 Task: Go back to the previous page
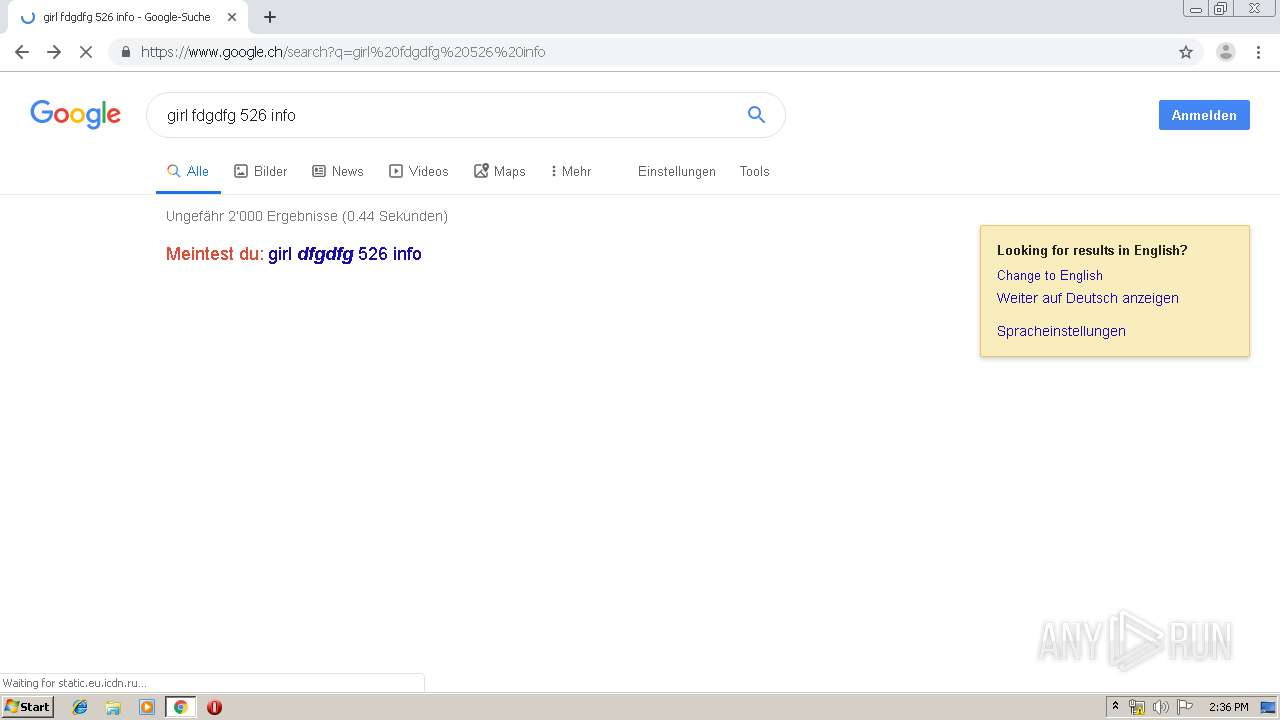pos(22,52)
